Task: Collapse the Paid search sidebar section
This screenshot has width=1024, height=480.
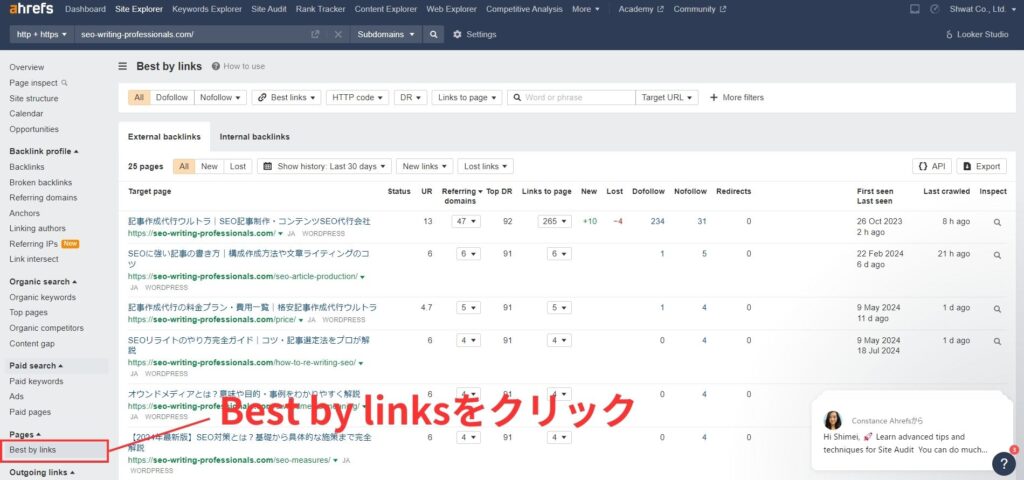Action: pyautogui.click(x=36, y=366)
